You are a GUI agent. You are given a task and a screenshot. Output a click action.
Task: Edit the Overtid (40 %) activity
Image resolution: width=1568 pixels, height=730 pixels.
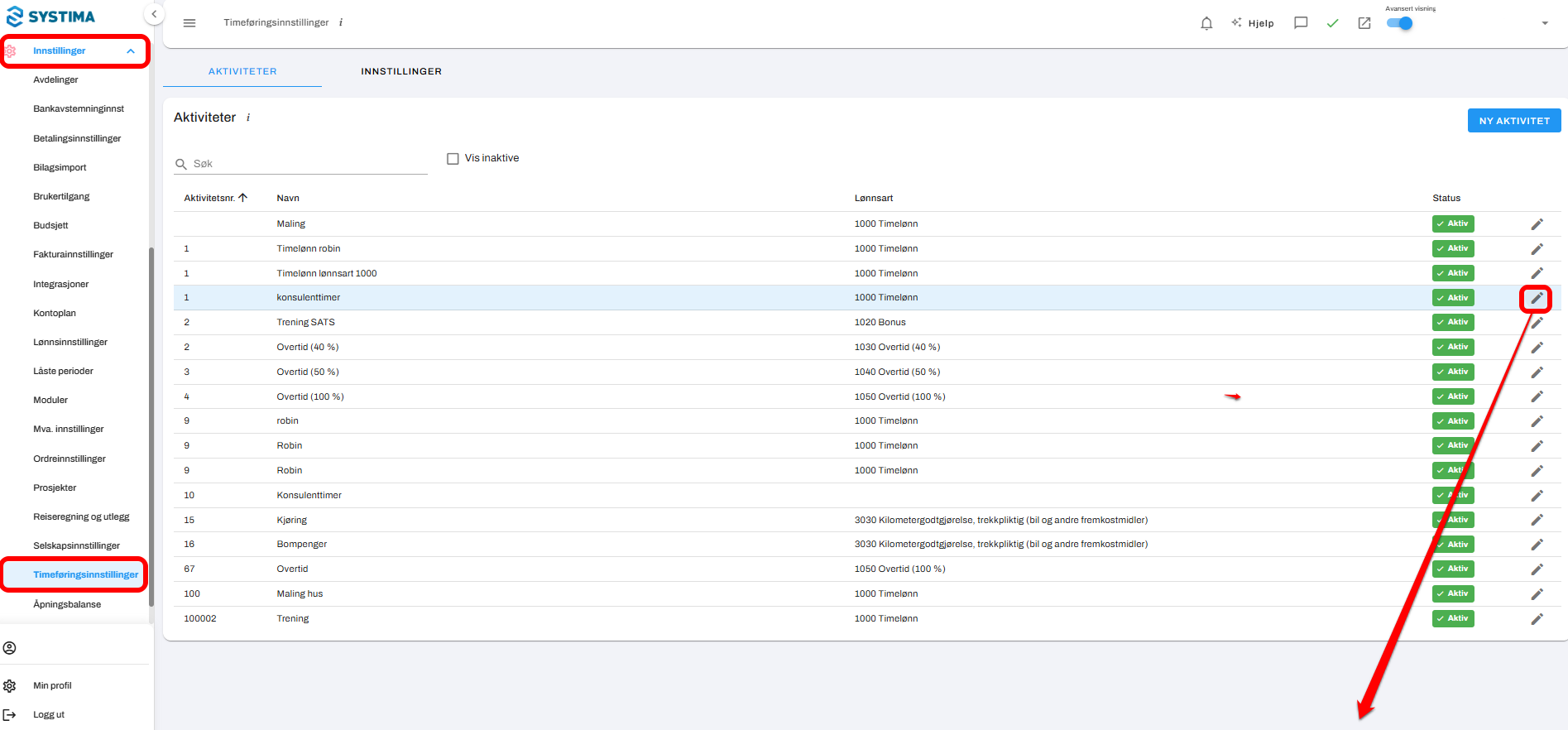tap(1537, 348)
